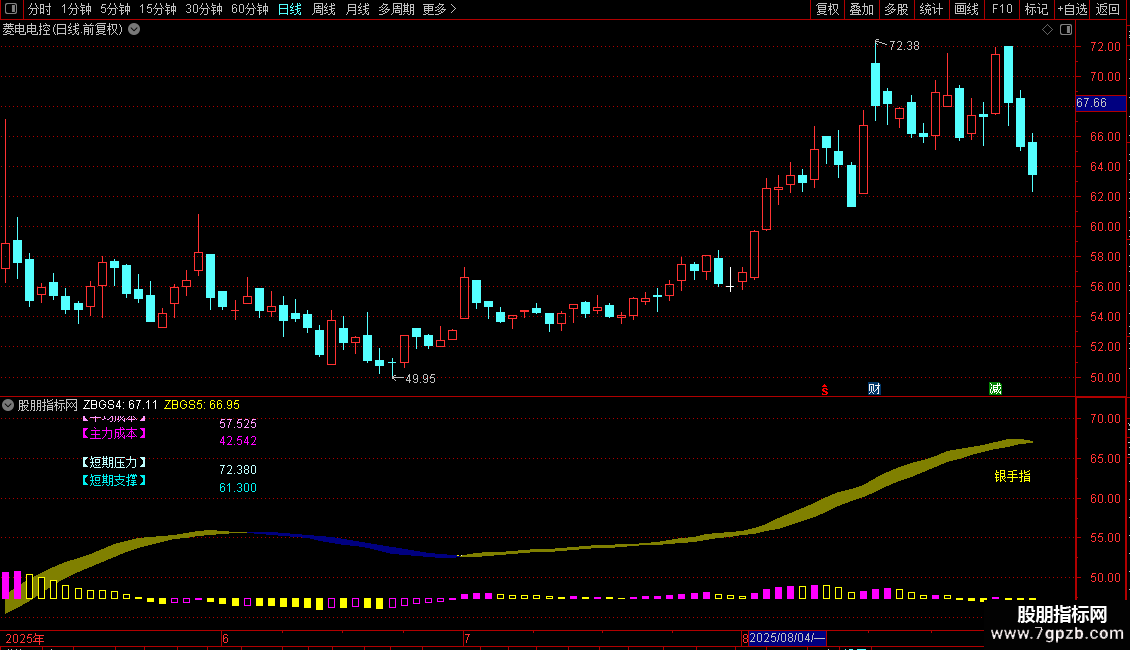Click the 短期支撑 label
This screenshot has height=650, width=1130.
point(114,481)
